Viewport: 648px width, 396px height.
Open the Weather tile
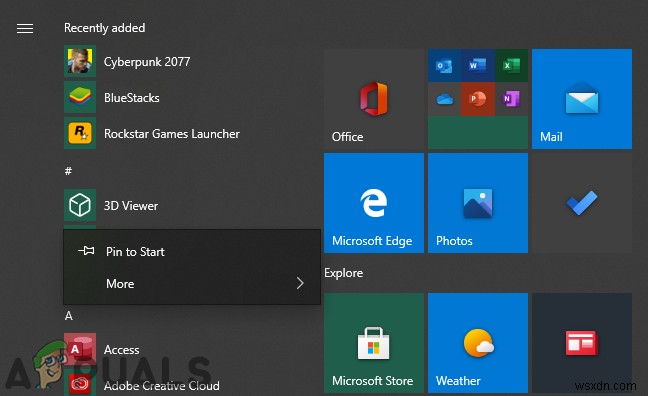(x=478, y=343)
